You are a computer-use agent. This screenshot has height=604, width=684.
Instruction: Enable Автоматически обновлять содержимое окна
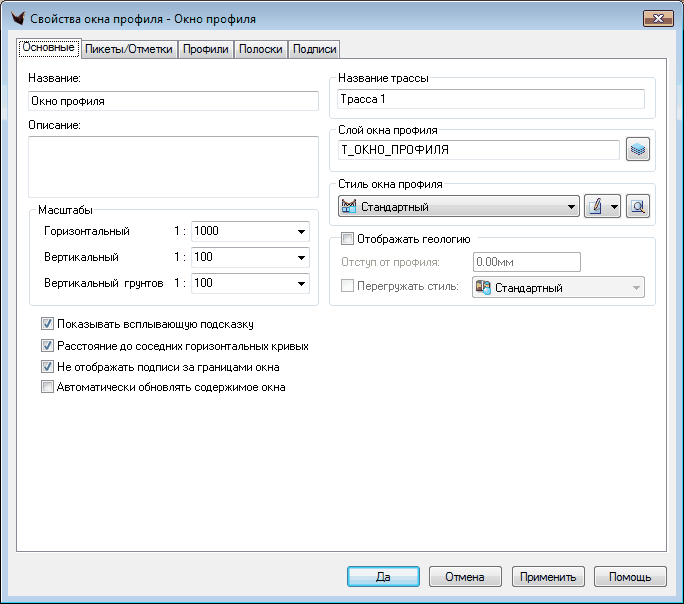coord(47,388)
